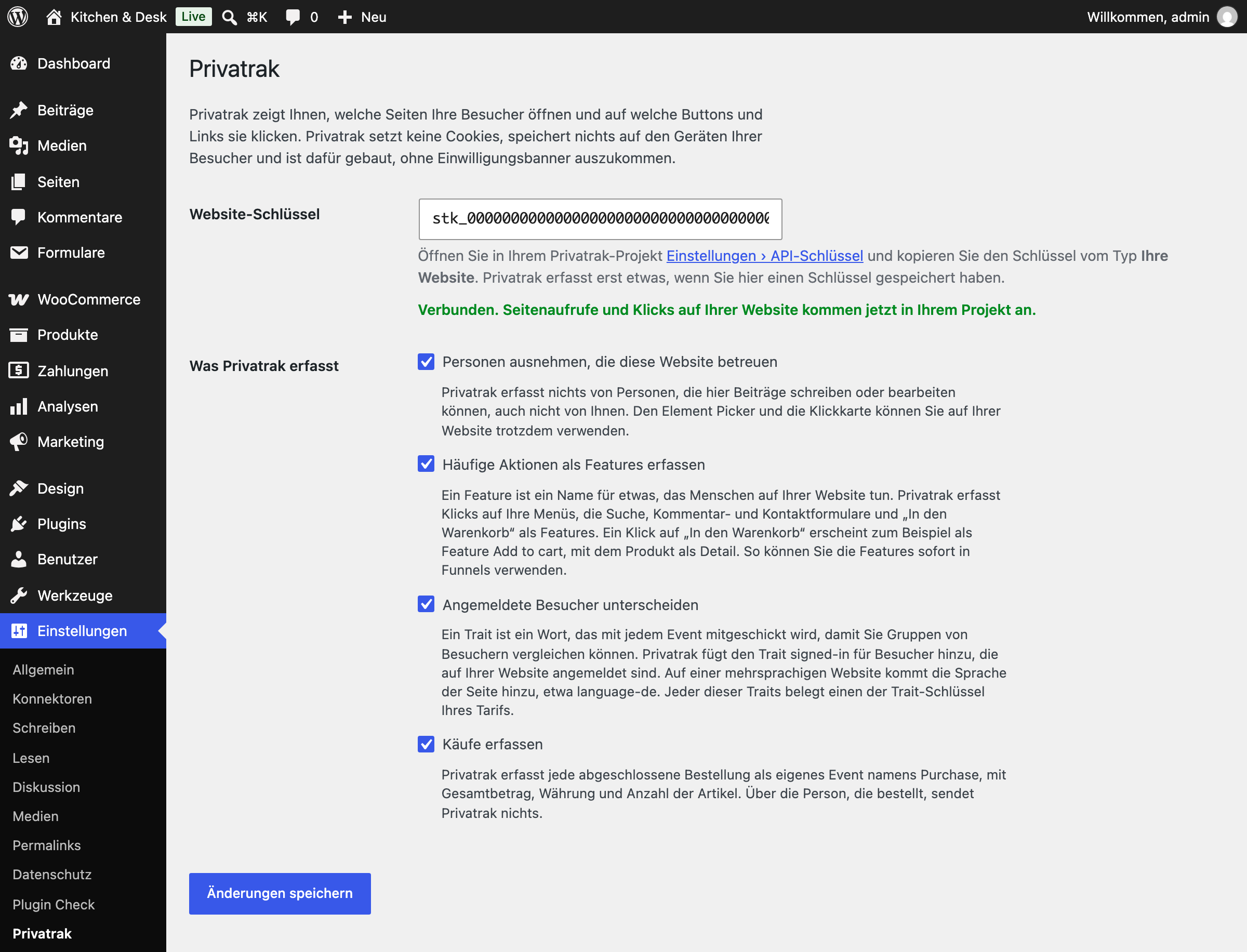
Task: Click the WordPress logo icon
Action: point(18,17)
